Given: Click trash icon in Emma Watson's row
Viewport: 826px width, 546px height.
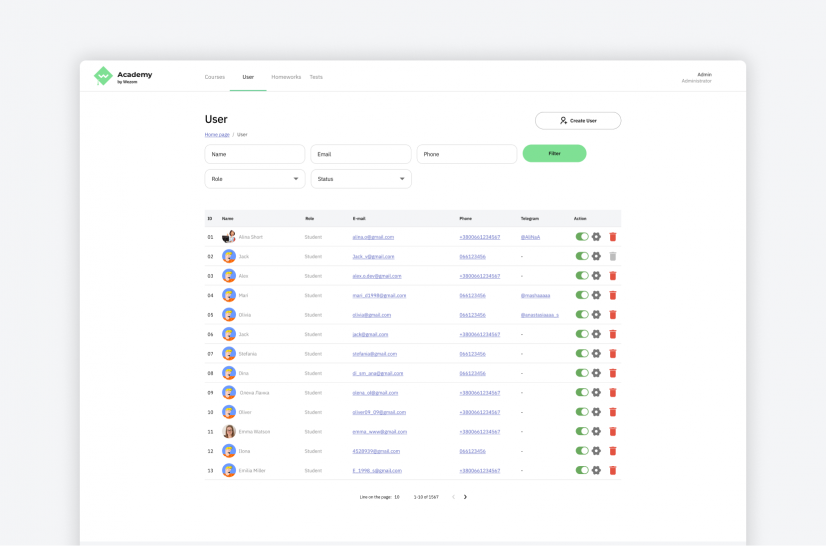Looking at the screenshot, I should point(613,431).
